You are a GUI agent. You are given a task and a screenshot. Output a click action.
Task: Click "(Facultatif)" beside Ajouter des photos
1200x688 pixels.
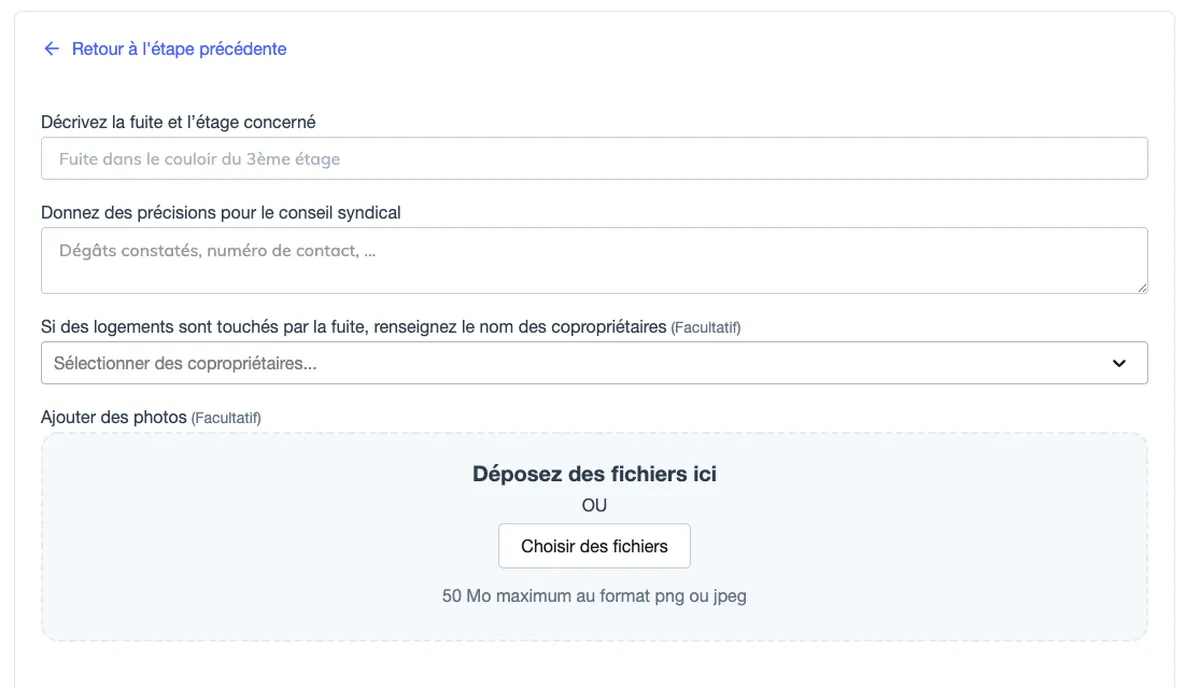point(226,418)
